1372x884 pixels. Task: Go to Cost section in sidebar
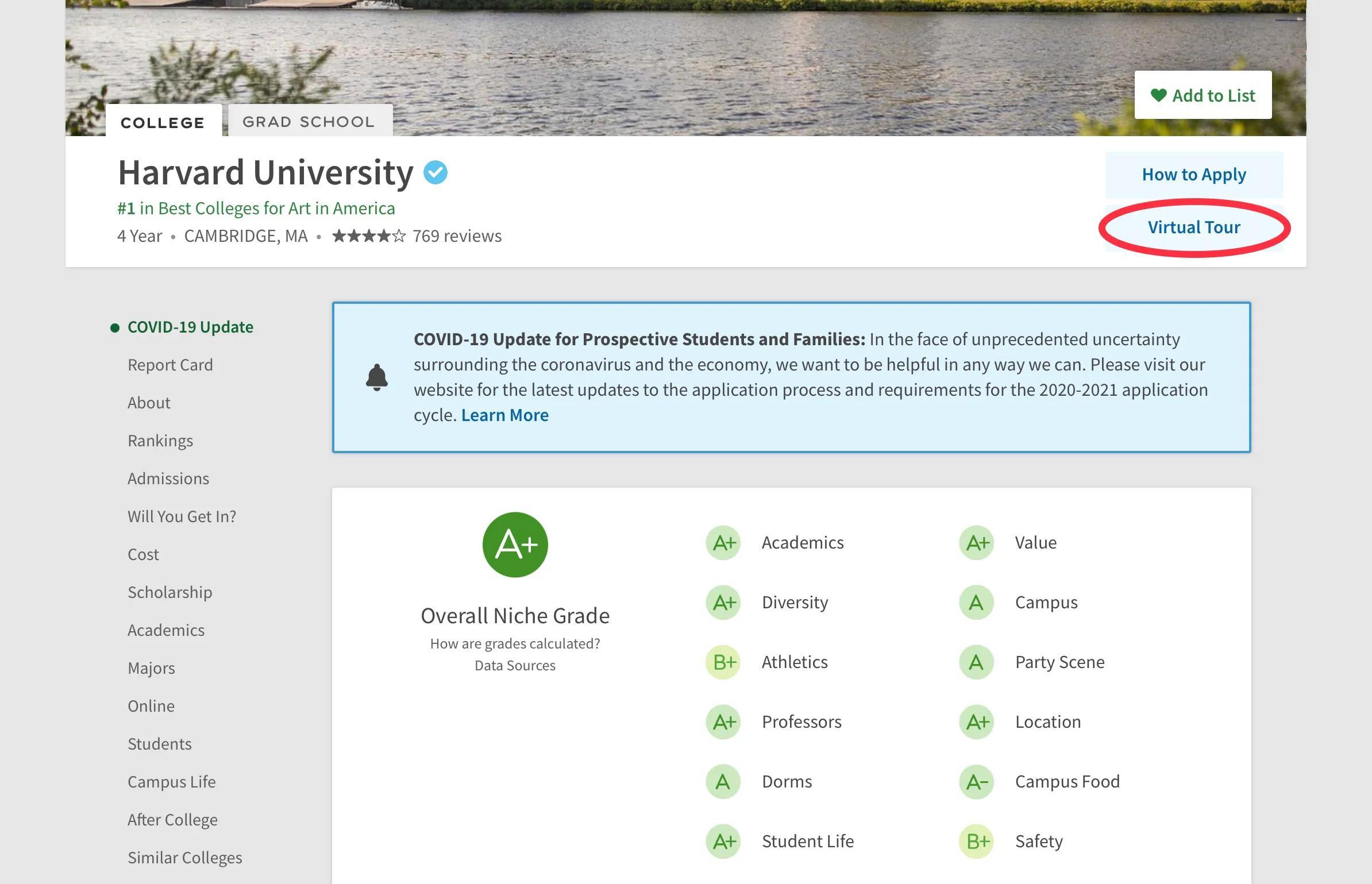point(143,554)
